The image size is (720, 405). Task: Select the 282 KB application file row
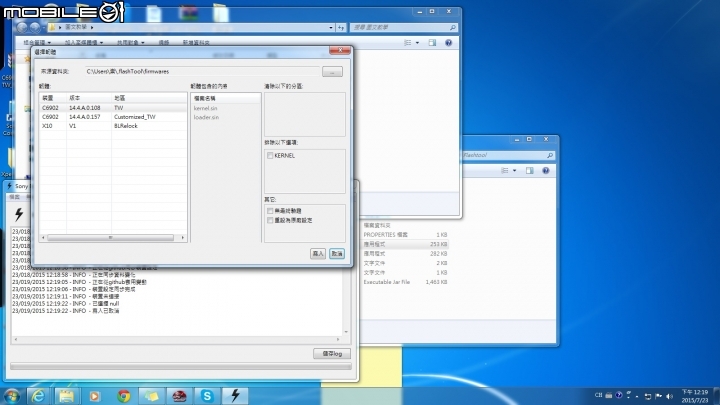405,253
